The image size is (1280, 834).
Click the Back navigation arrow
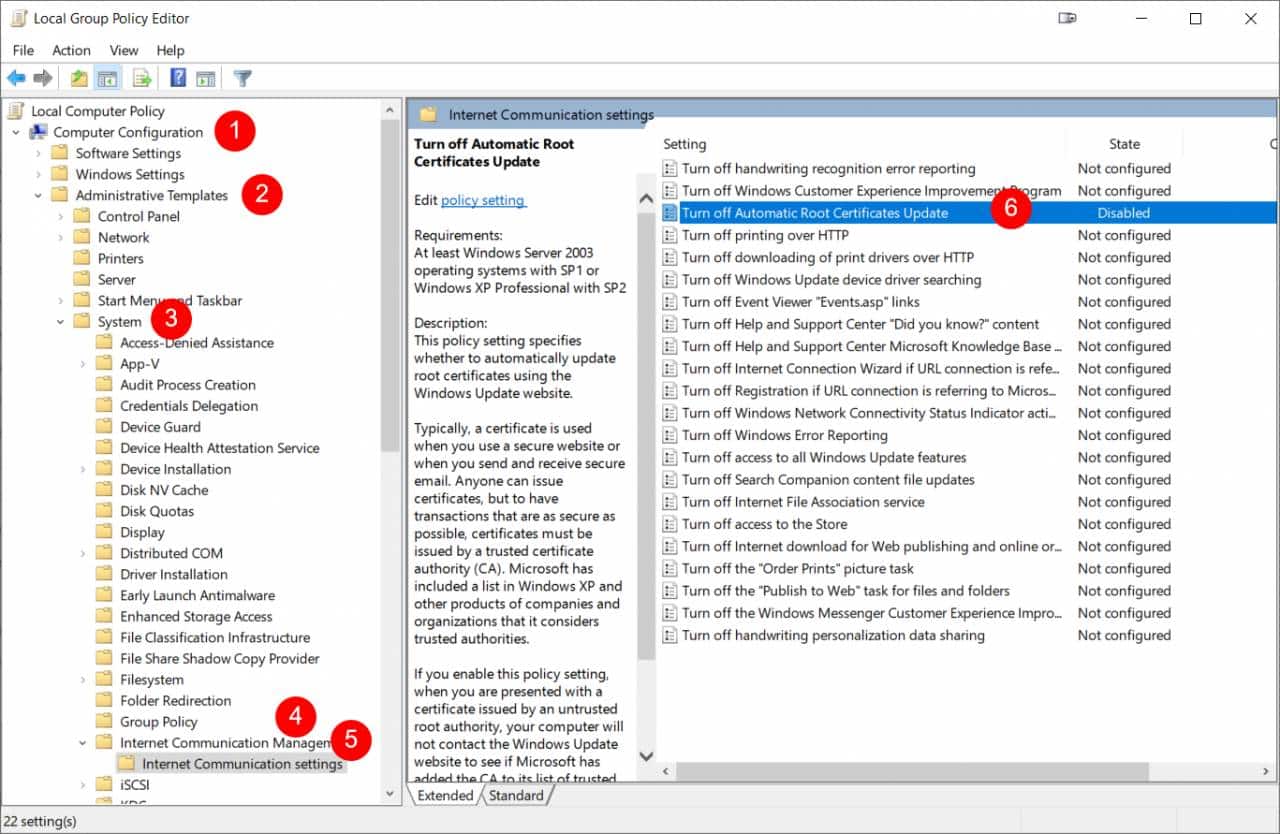(16, 78)
